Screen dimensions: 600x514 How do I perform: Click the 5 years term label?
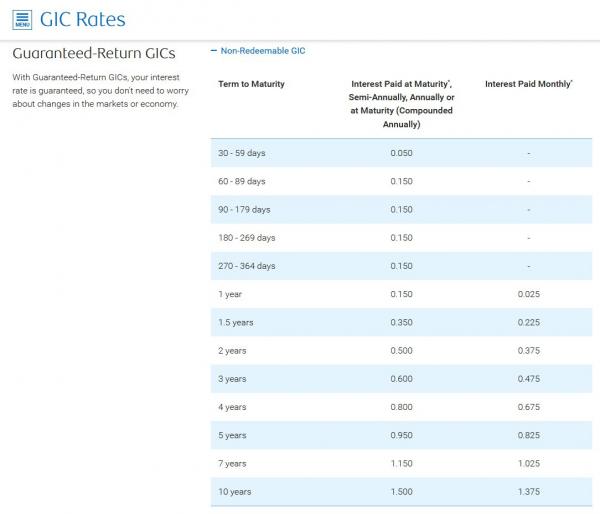point(233,436)
